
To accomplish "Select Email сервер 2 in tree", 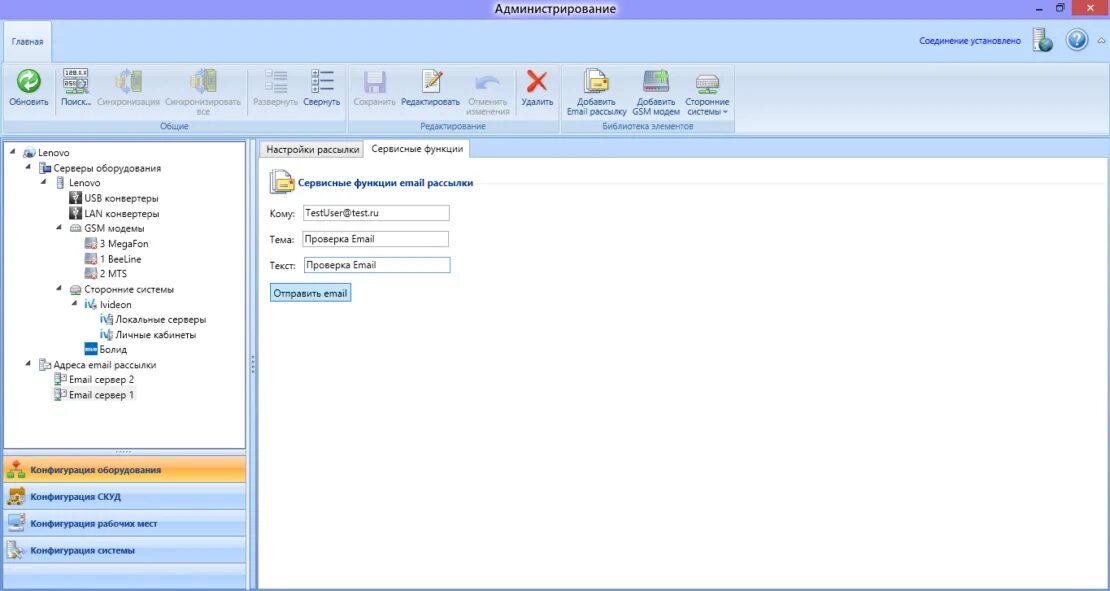I will pyautogui.click(x=101, y=380).
